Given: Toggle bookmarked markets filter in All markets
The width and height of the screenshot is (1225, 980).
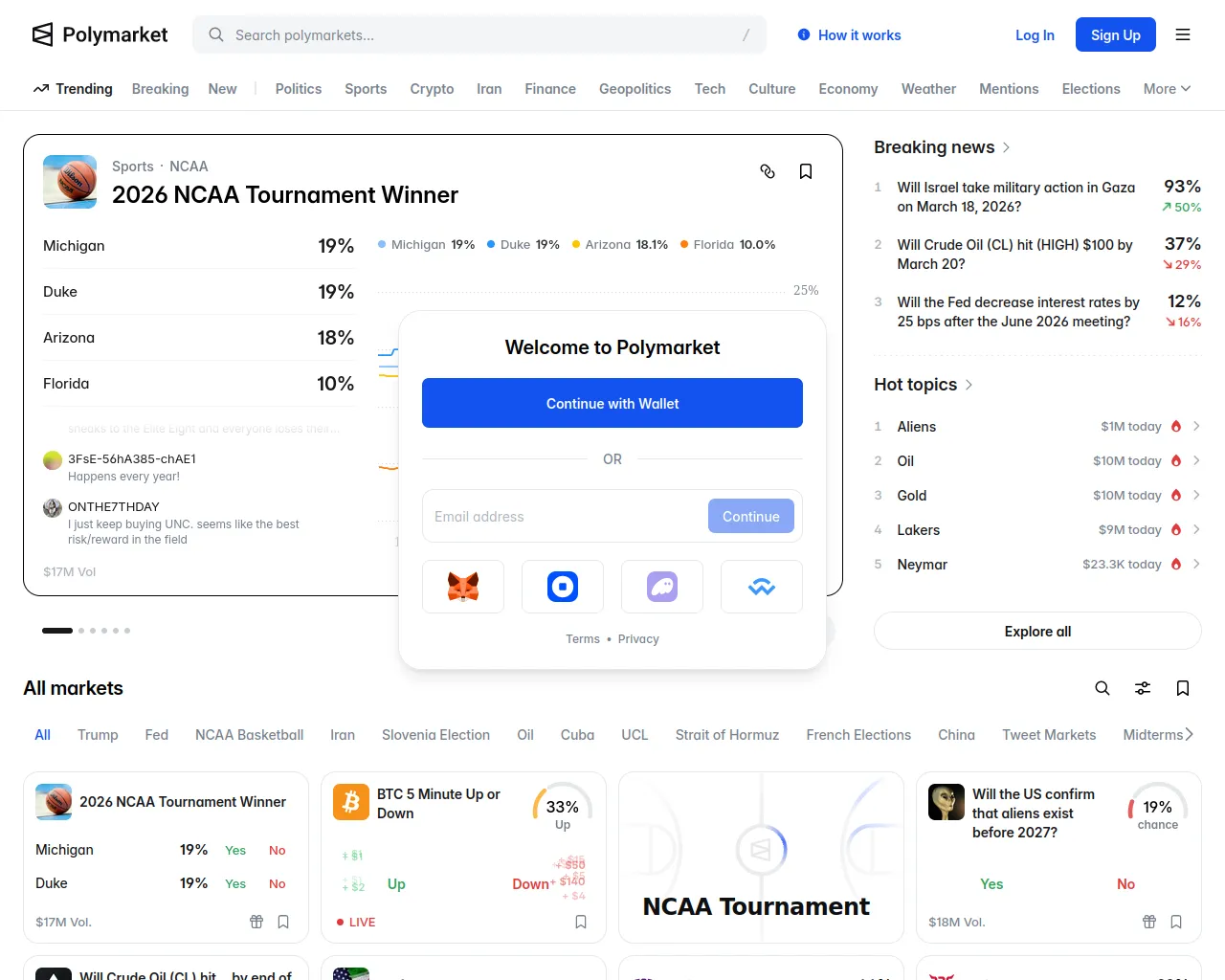Looking at the screenshot, I should click(1183, 688).
